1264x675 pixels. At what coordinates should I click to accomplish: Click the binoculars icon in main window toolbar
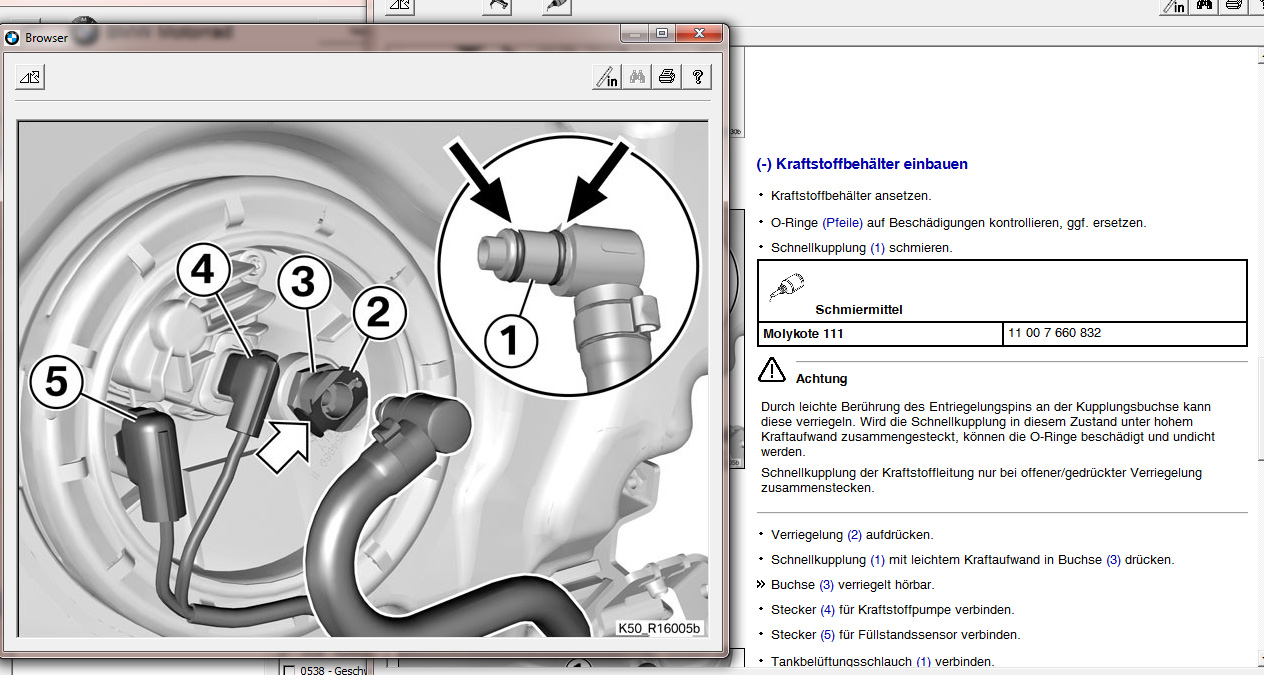click(1205, 6)
